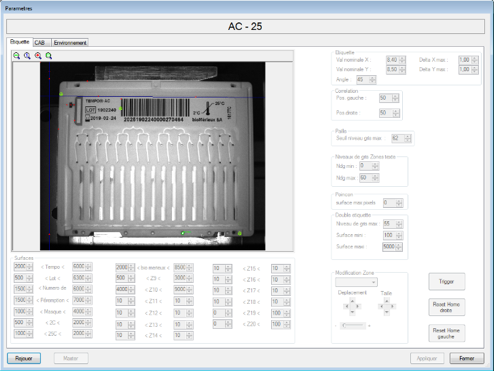Image resolution: width=494 pixels, height=371 pixels.
Task: Open the Environnement tab
Action: coord(70,43)
